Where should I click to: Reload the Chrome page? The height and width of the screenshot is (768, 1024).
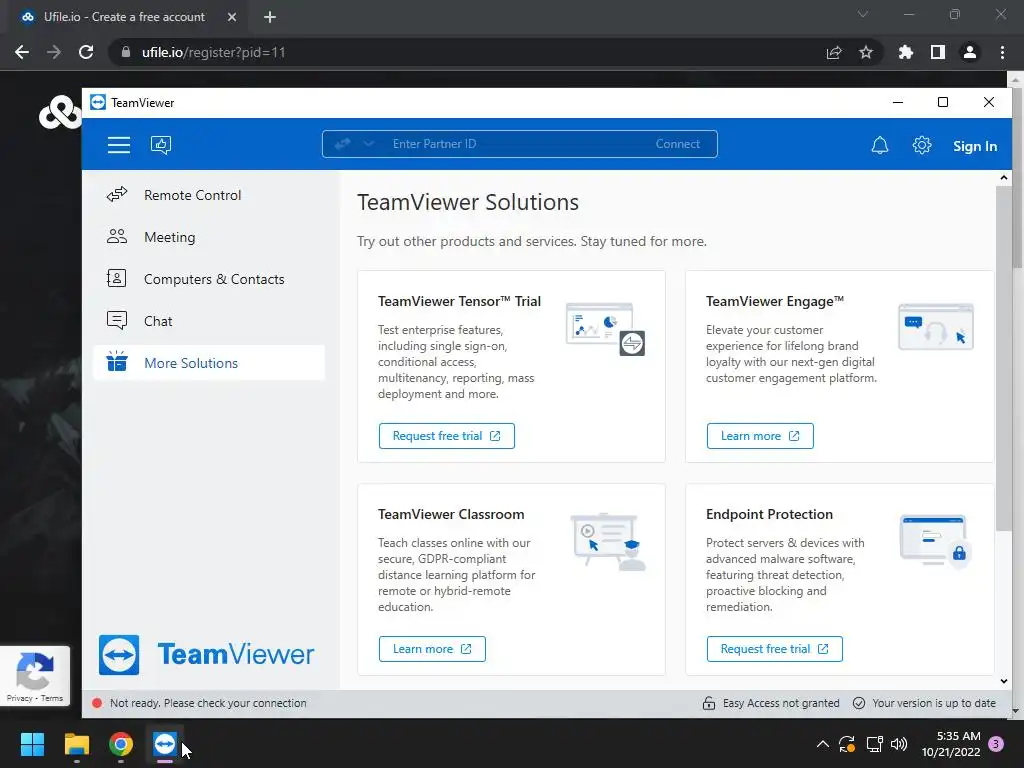tap(86, 52)
